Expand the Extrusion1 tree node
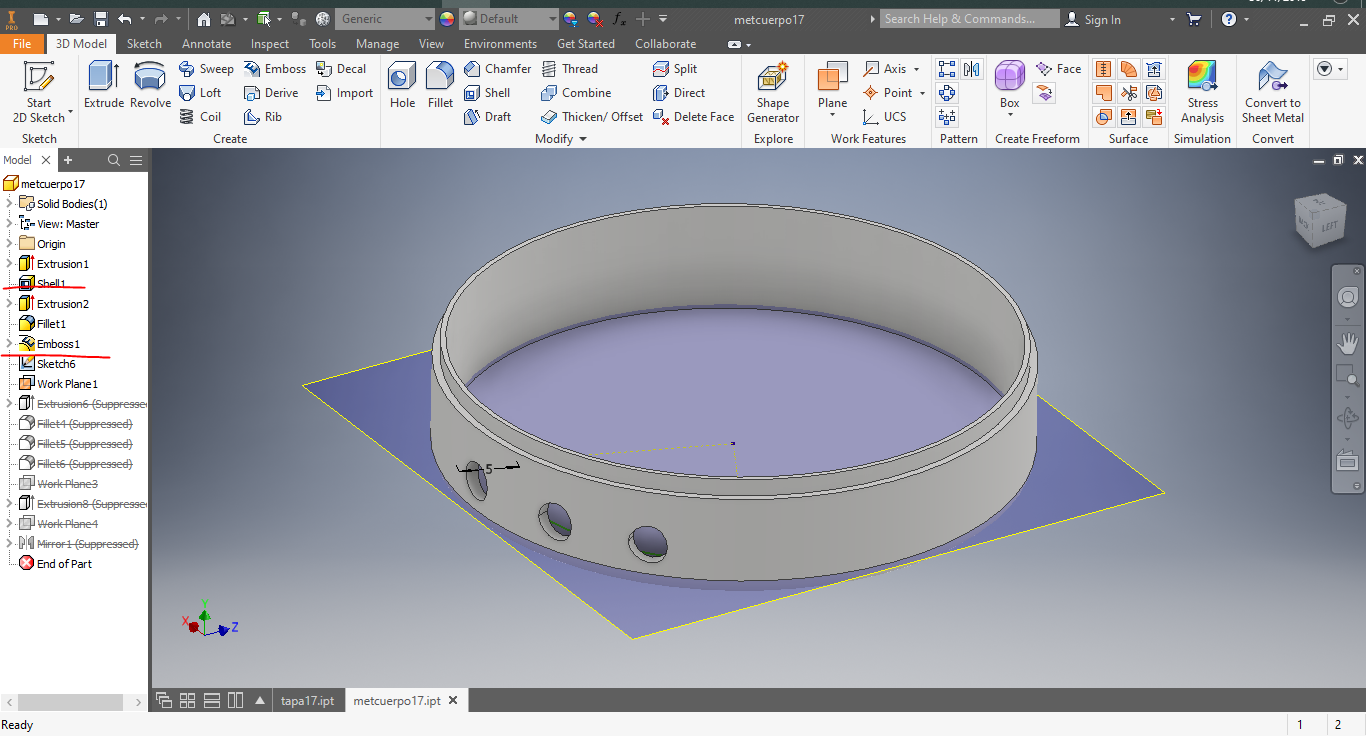The height and width of the screenshot is (736, 1366). click(9, 264)
